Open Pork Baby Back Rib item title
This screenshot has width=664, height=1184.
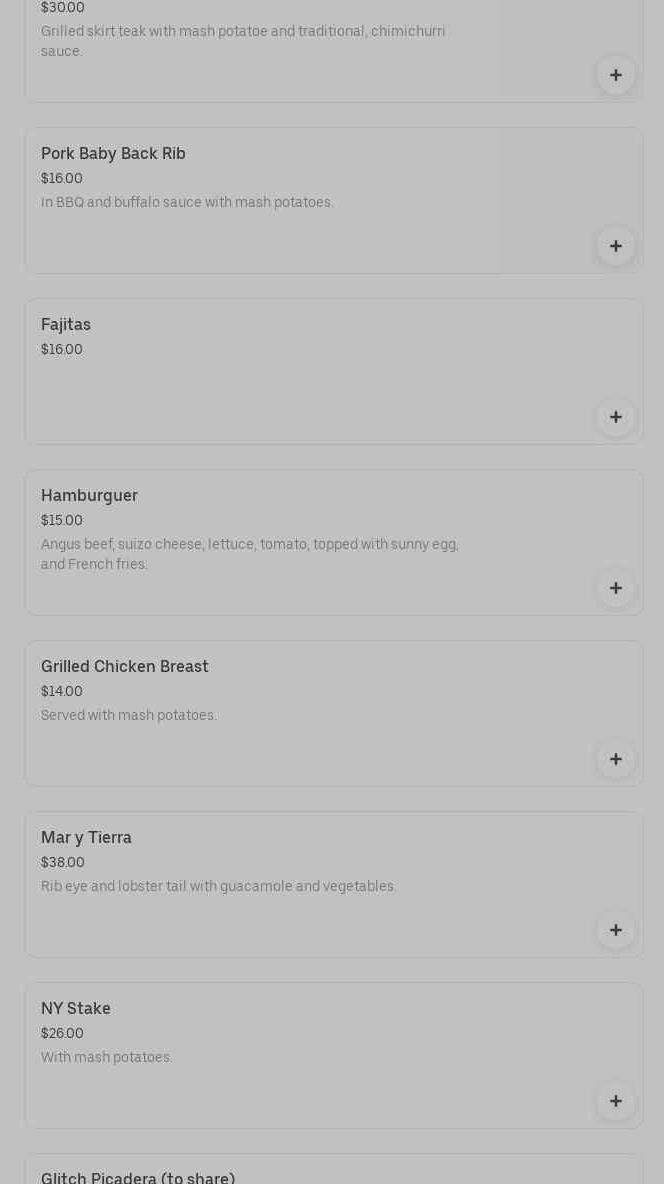coord(113,154)
